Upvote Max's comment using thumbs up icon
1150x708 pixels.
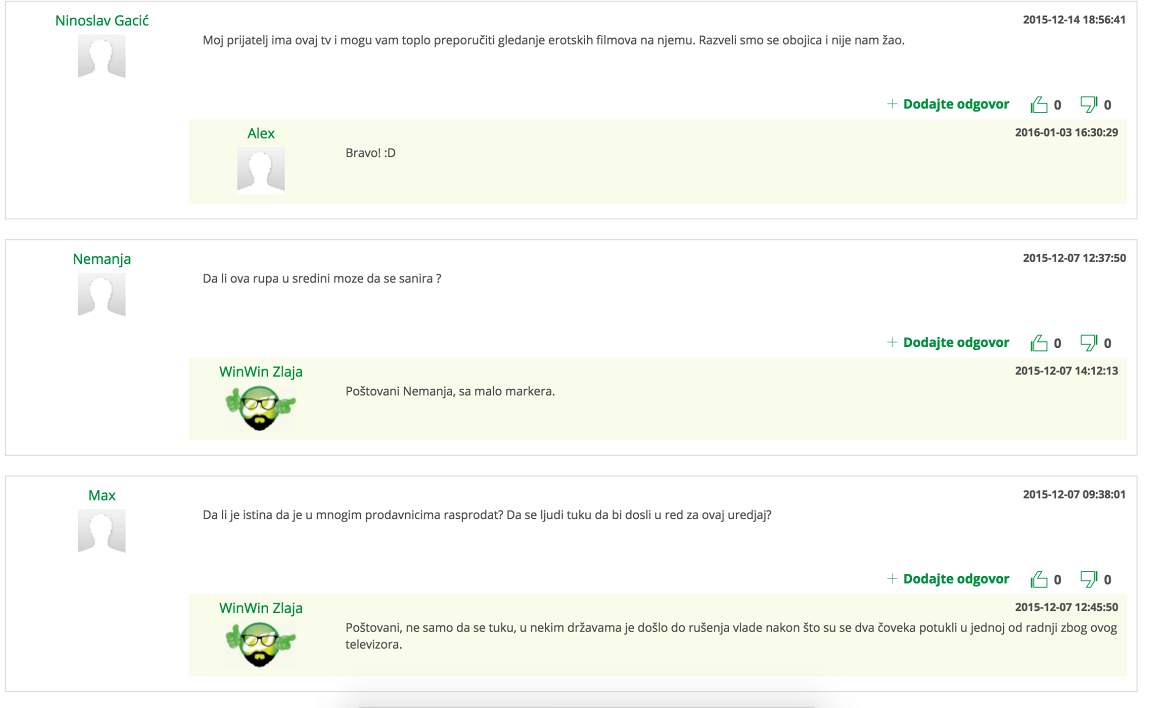click(1039, 579)
